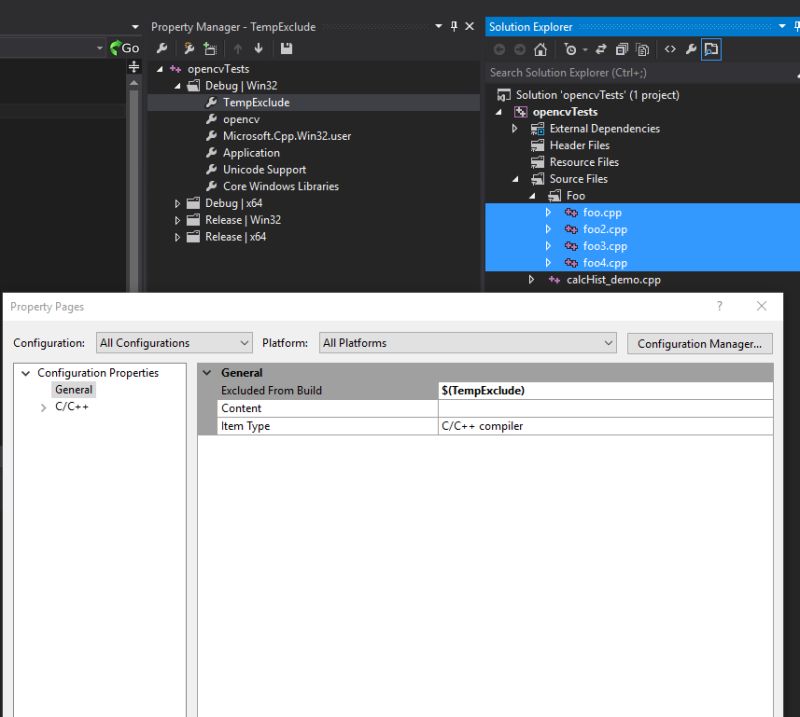Toggle Preview Selected Items in Solution Explorer

[x=713, y=48]
